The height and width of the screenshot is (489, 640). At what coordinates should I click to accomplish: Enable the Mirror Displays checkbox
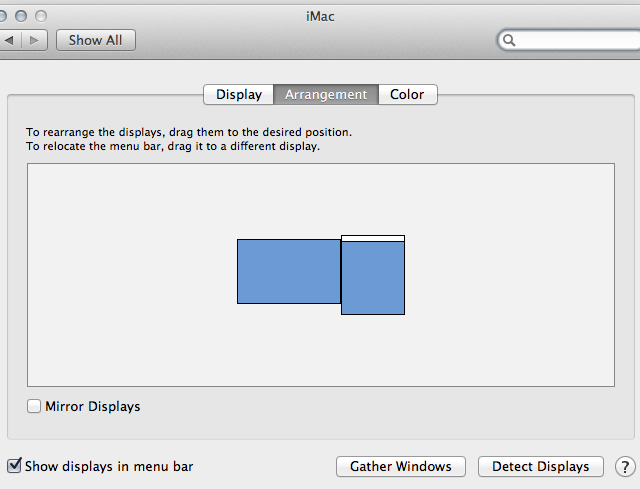[x=35, y=407]
